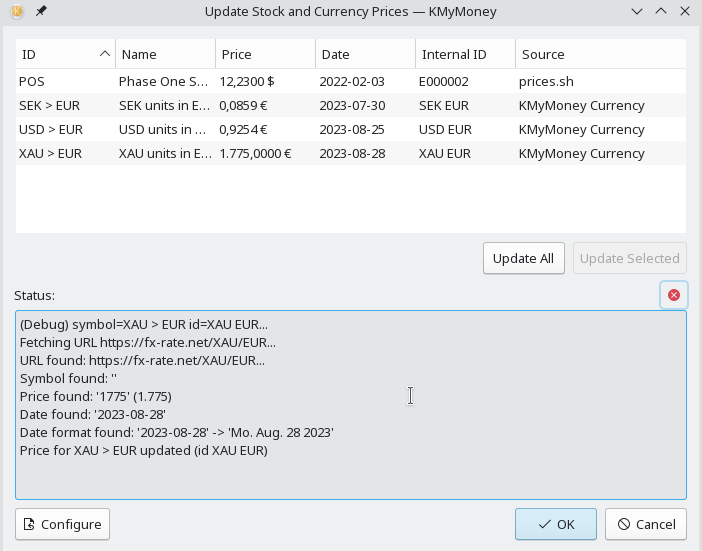Minimize the window using title bar chevron
Viewport: 702px width, 551px height.
point(637,11)
